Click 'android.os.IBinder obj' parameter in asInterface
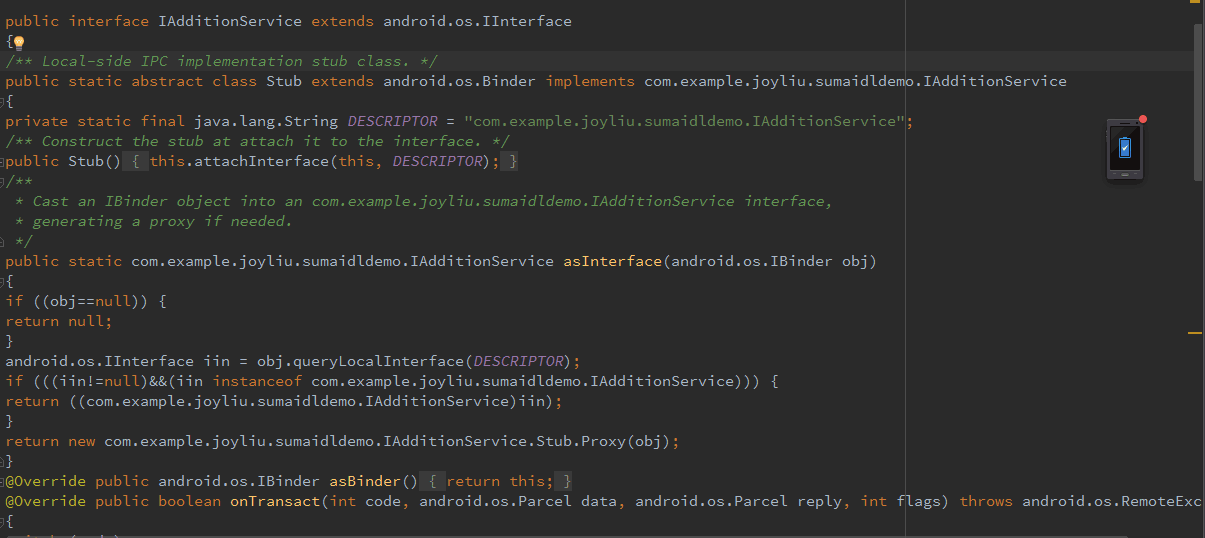The image size is (1205, 538). [770, 261]
